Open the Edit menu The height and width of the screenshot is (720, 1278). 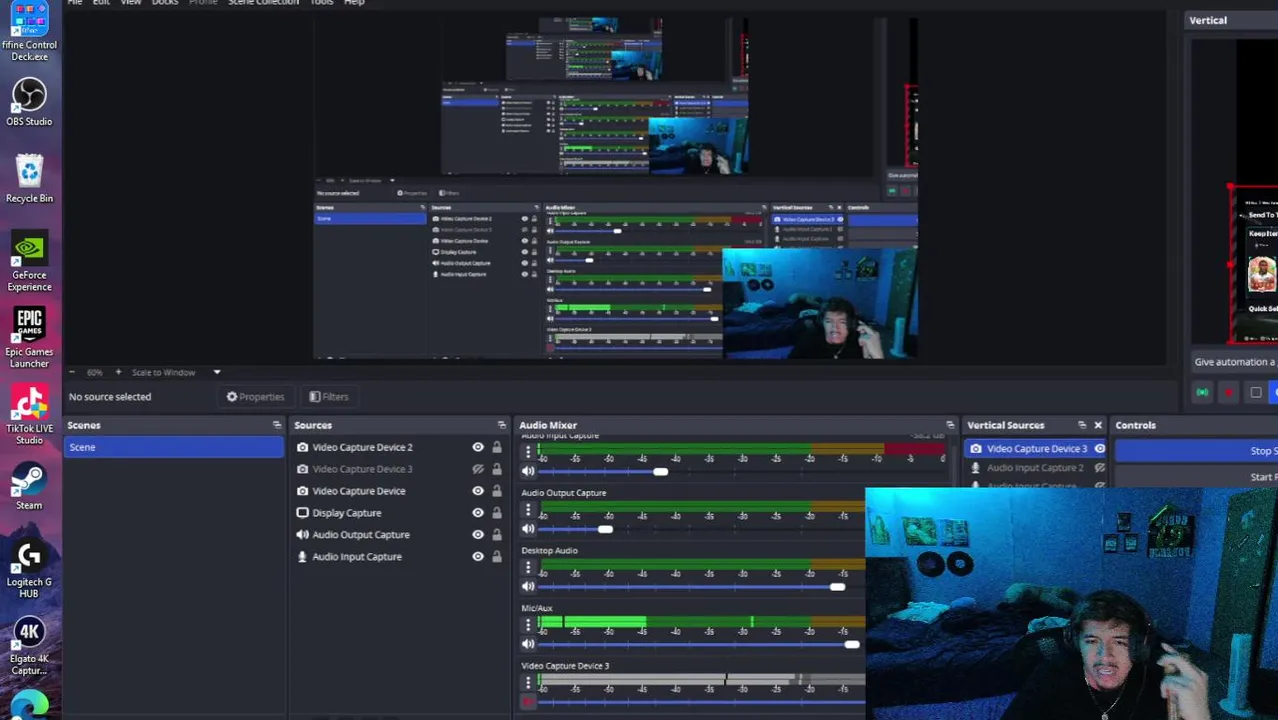point(101,2)
